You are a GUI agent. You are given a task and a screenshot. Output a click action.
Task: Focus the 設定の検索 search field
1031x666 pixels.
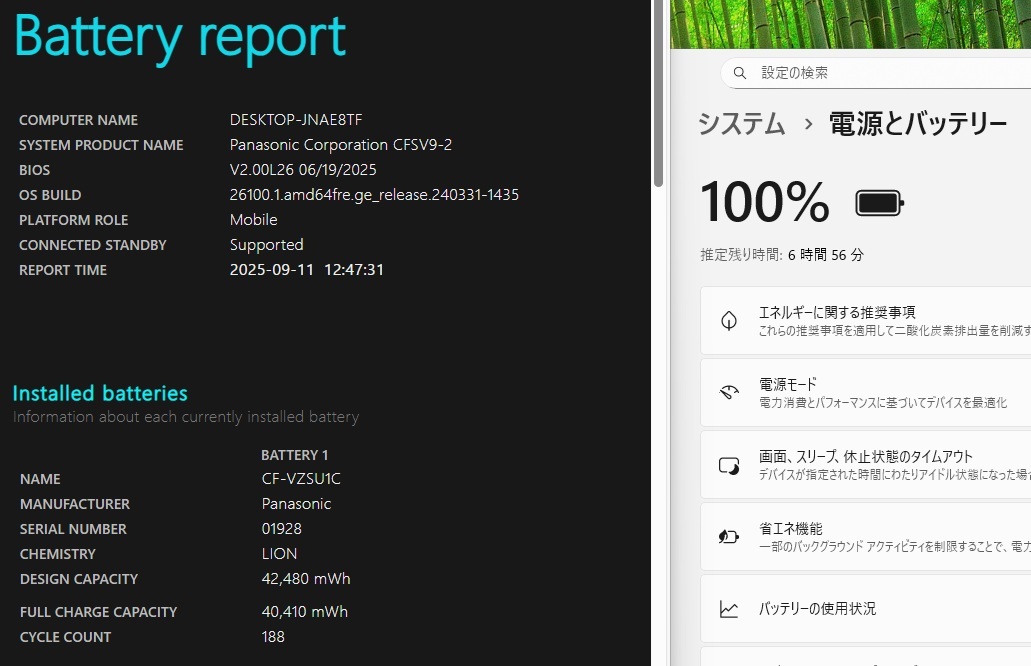pyautogui.click(x=876, y=73)
